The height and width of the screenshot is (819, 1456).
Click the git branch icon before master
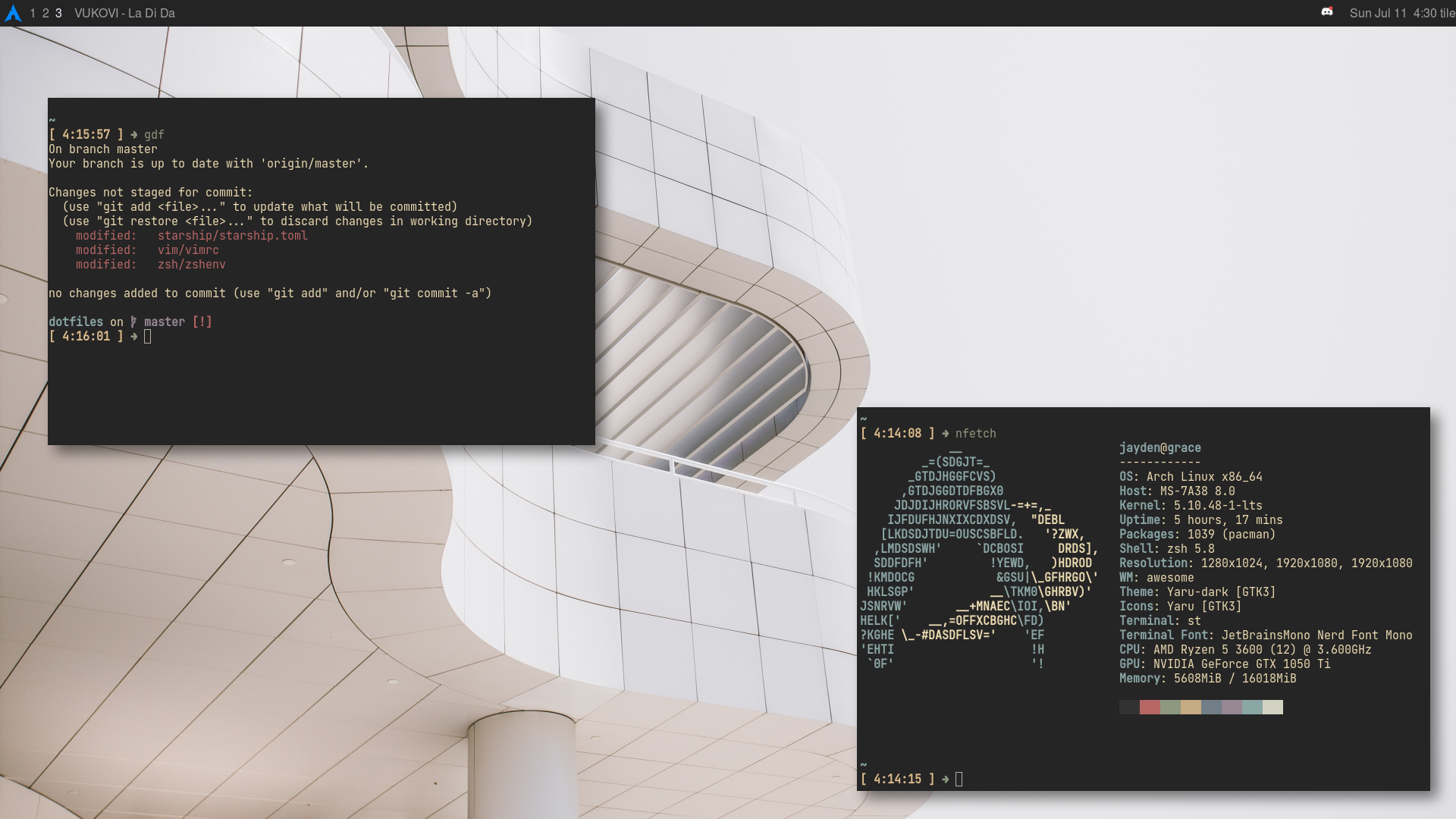point(133,322)
